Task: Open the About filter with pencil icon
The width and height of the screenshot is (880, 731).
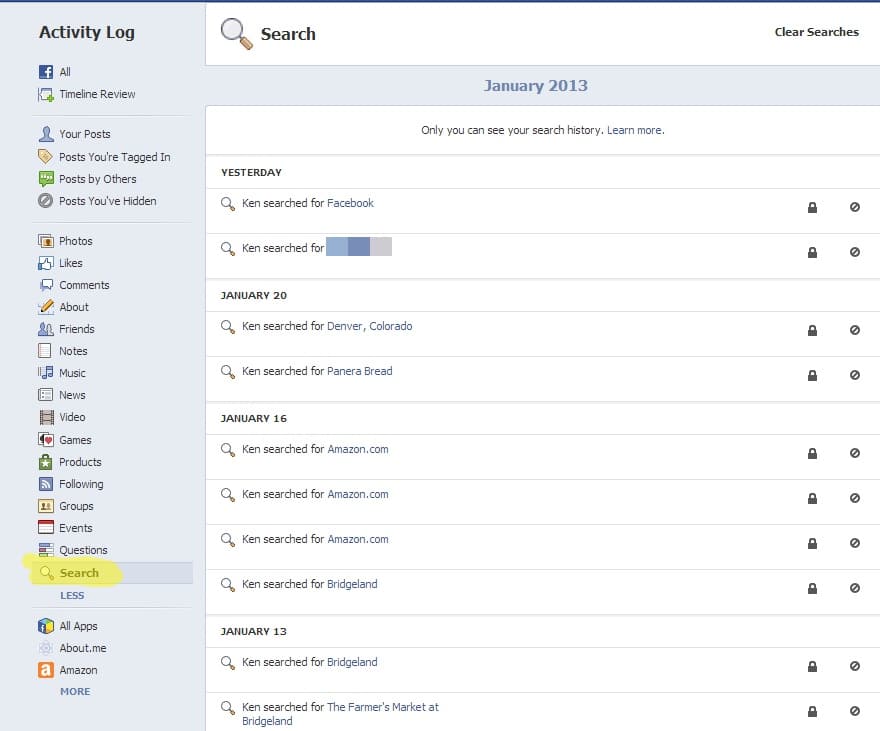Action: (x=63, y=307)
